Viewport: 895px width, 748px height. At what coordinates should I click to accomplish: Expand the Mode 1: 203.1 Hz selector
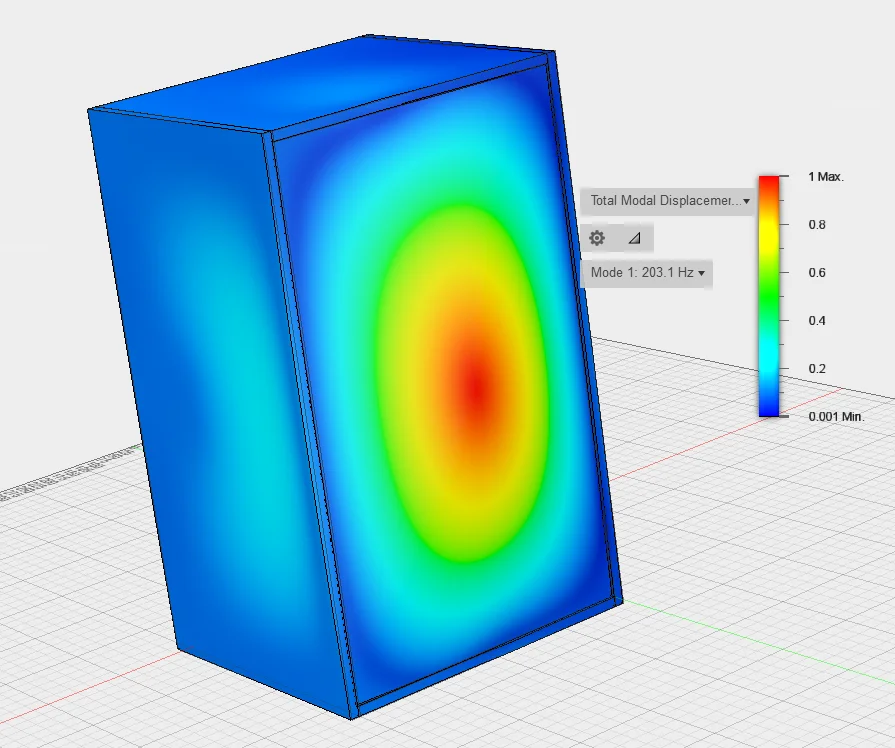coord(647,273)
